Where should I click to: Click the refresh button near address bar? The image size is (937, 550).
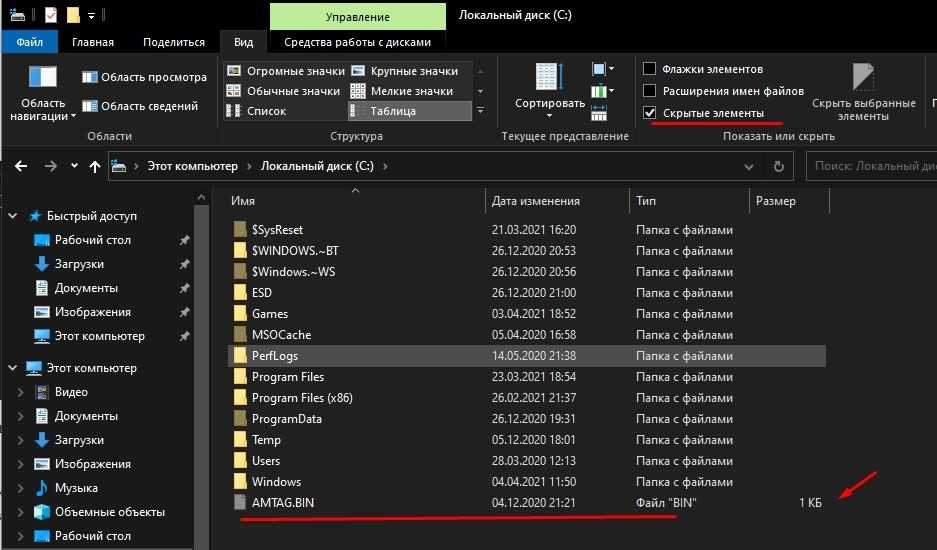click(780, 166)
